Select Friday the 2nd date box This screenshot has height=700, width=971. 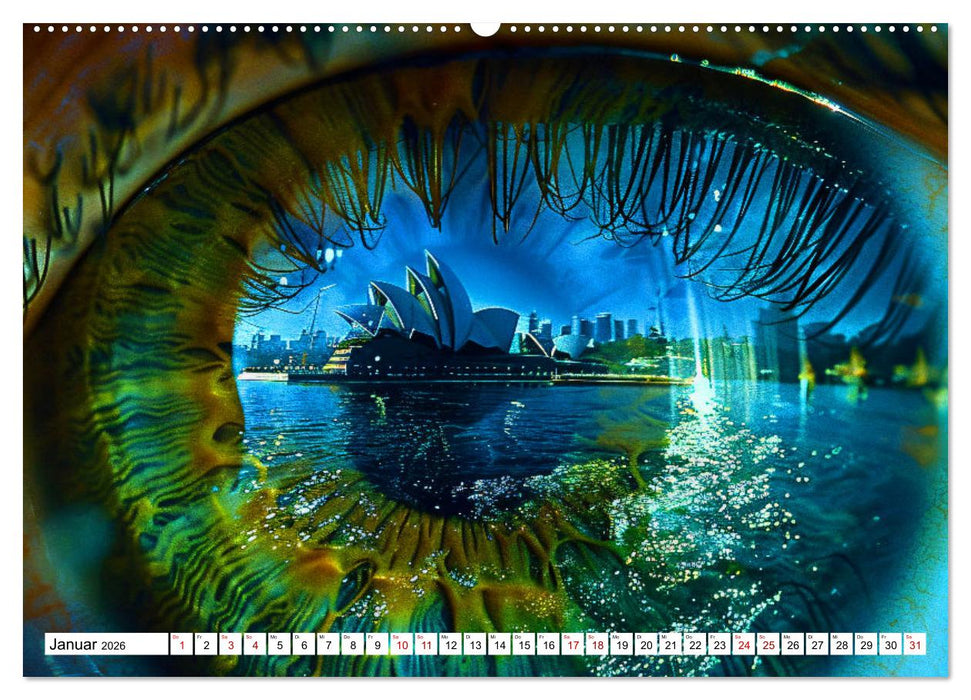206,645
